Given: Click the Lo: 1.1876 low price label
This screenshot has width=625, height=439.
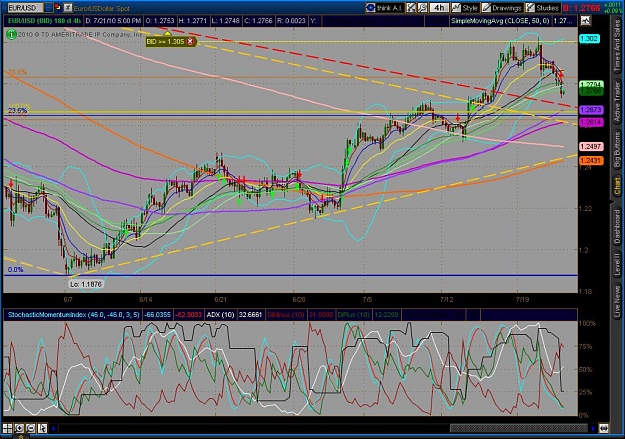Looking at the screenshot, I should [86, 284].
